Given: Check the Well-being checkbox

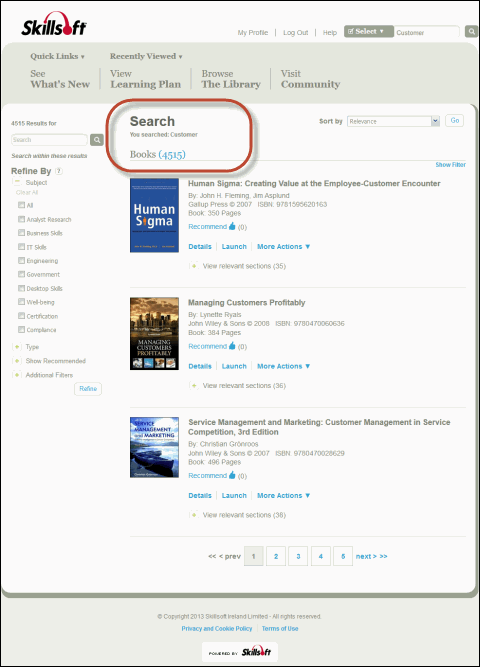Looking at the screenshot, I should (x=21, y=302).
